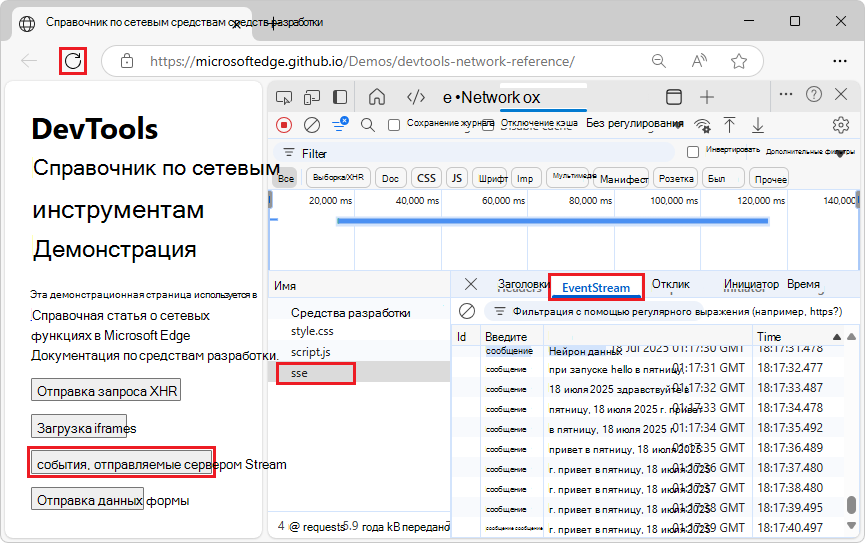Filter requests by Img type
This screenshot has width=865, height=543.
[525, 178]
